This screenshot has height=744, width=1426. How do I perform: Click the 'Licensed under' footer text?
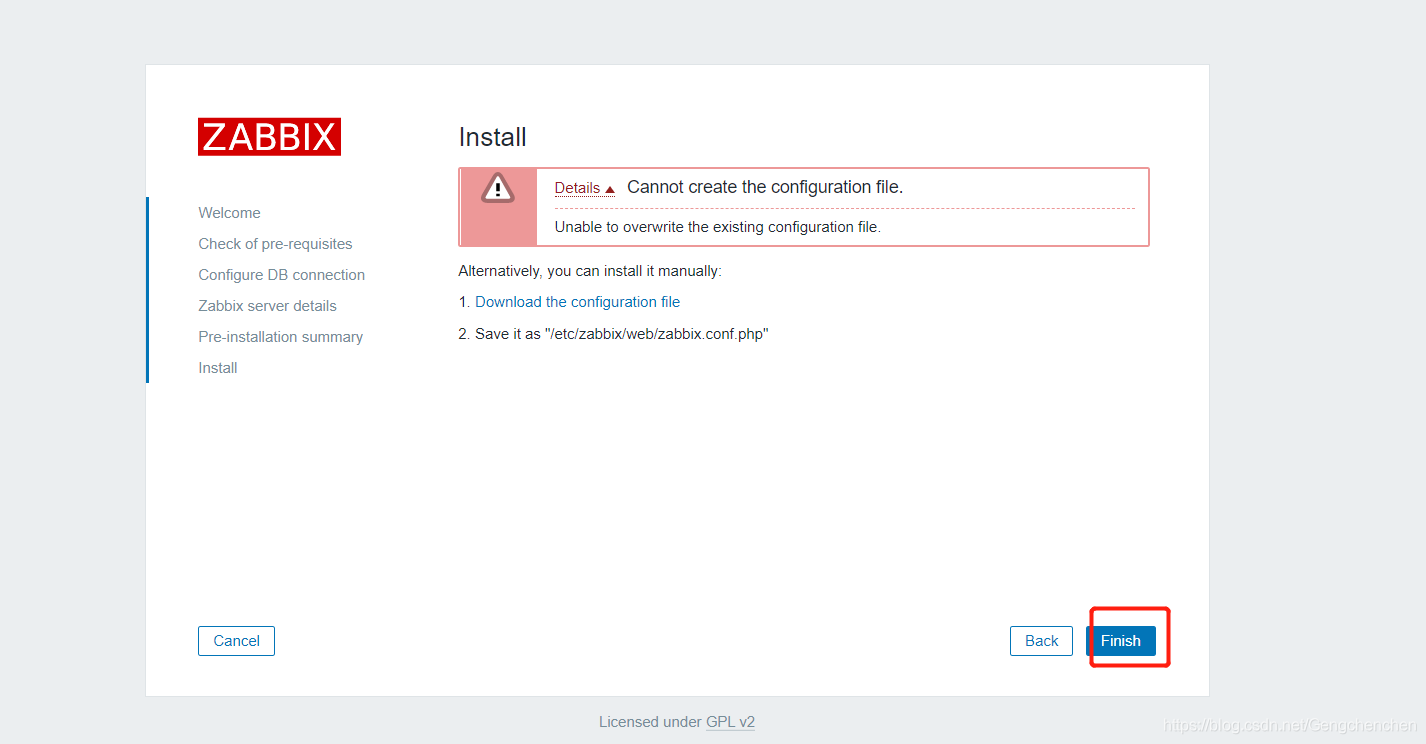click(650, 722)
